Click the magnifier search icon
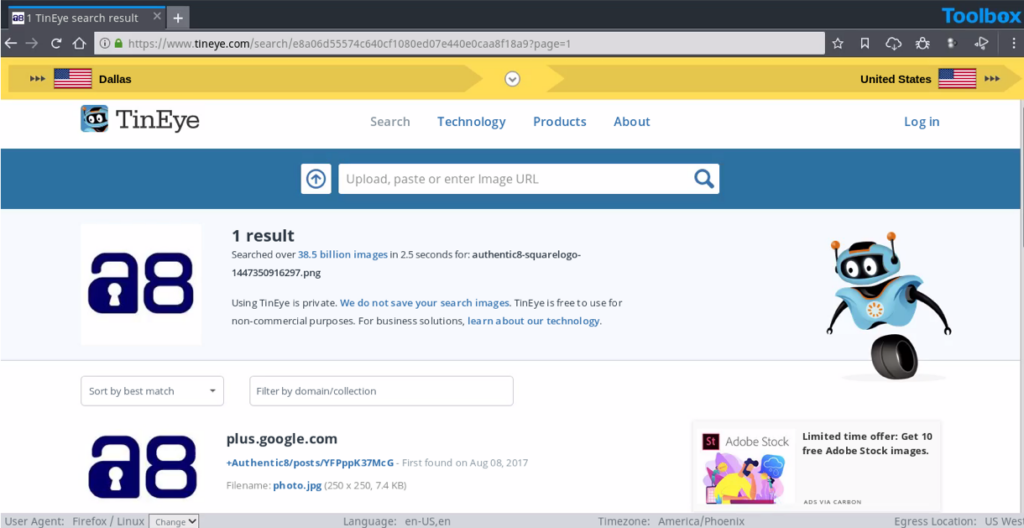1024x528 pixels. 704,178
